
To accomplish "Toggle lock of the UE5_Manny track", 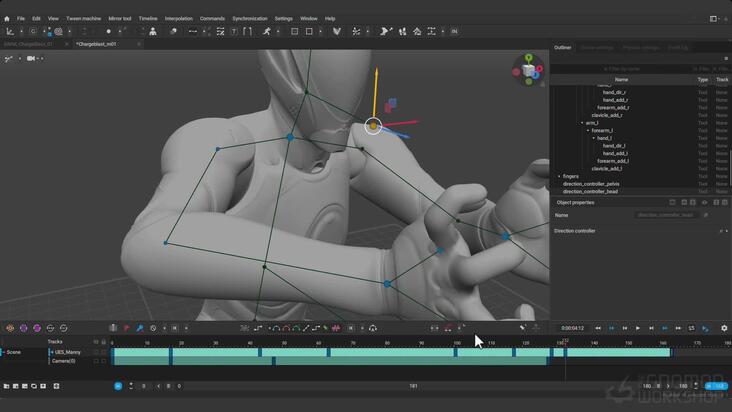I will coord(104,352).
